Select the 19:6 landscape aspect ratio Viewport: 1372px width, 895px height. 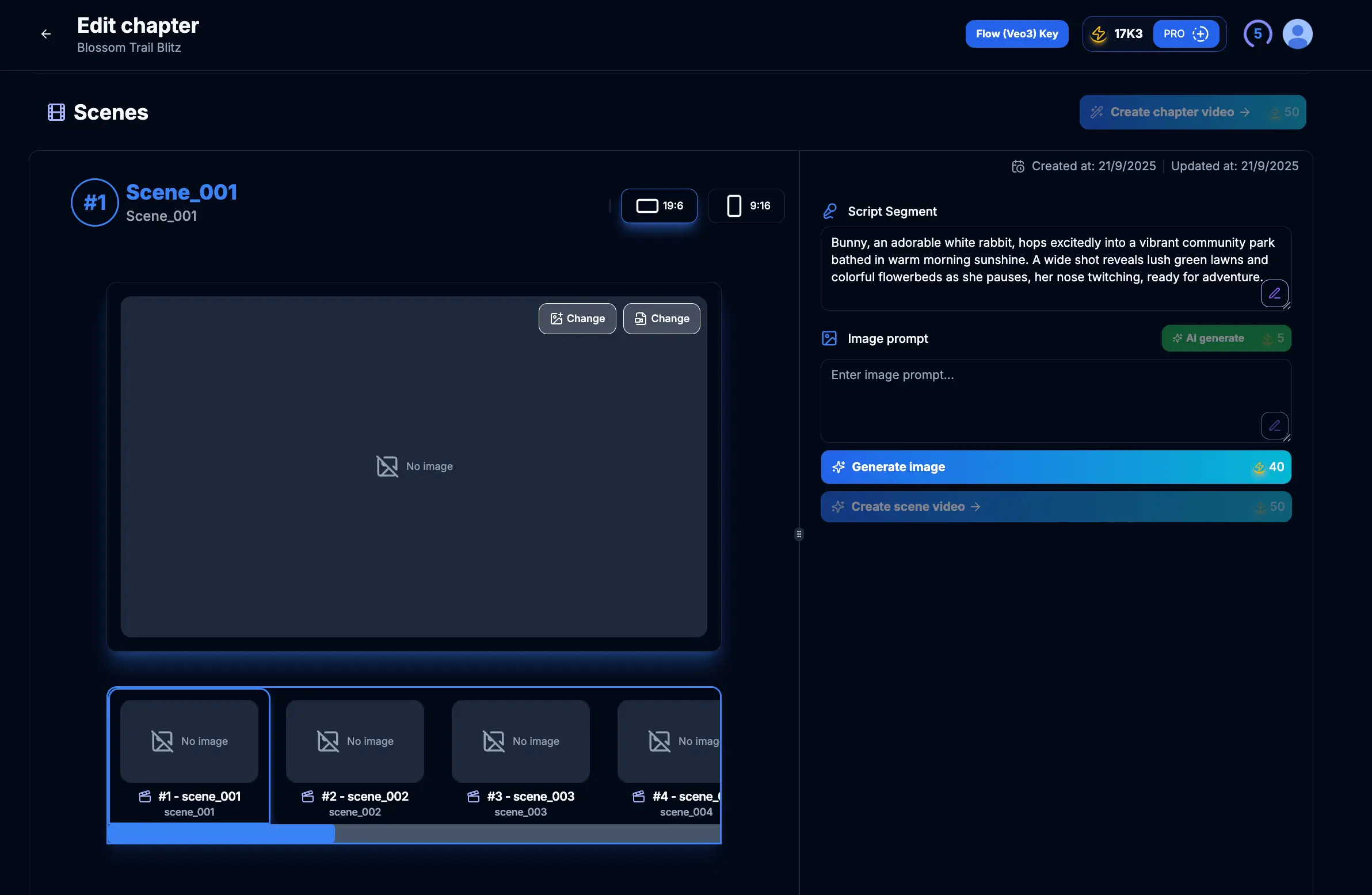659,206
